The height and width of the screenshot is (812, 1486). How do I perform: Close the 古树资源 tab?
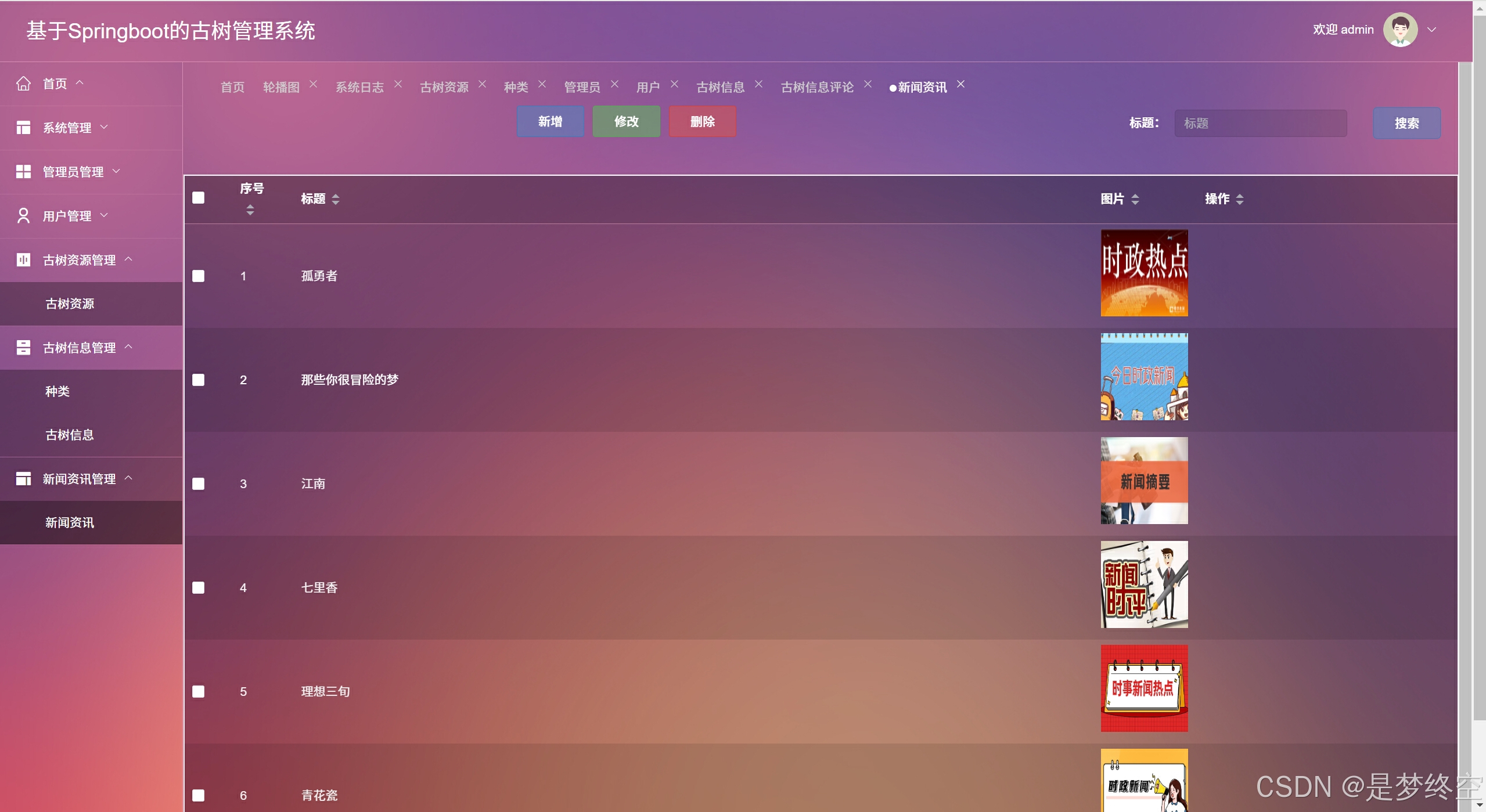(482, 84)
